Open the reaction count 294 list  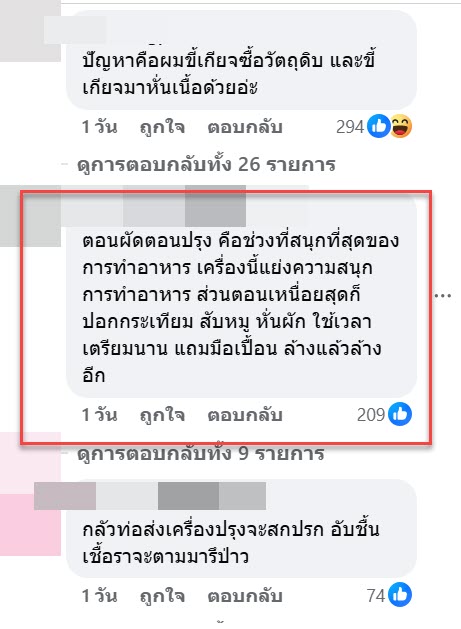(350, 127)
